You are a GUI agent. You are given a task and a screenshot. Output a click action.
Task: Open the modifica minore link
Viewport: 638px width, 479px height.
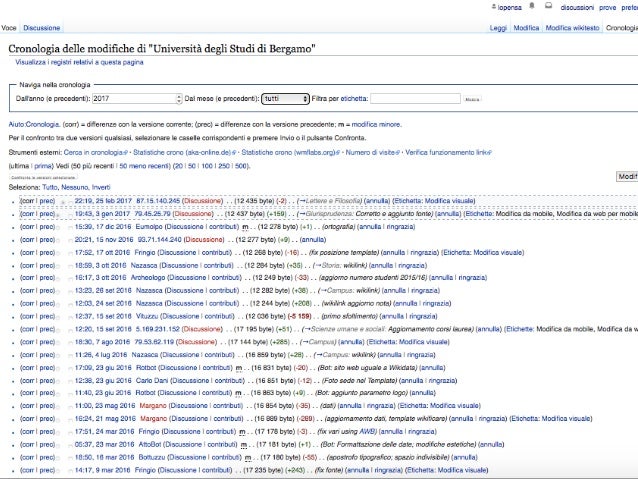(x=376, y=125)
